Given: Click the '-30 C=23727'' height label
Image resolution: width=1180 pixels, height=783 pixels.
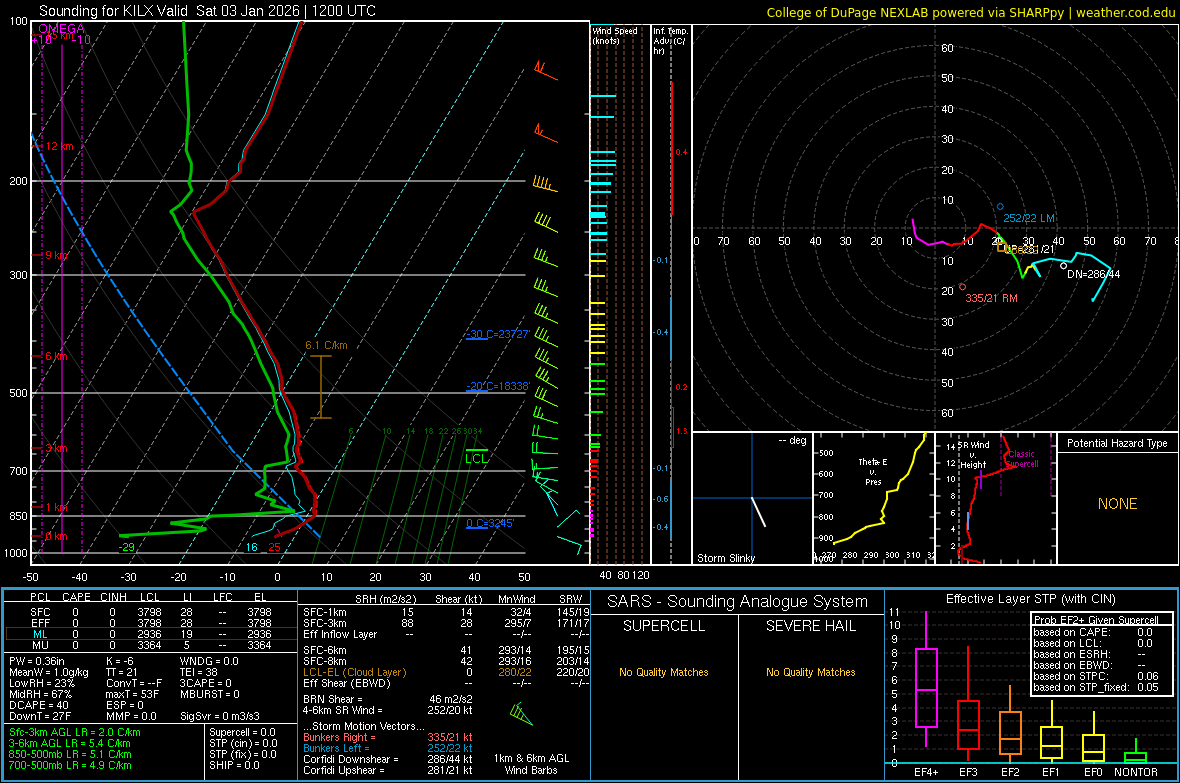Looking at the screenshot, I should [497, 334].
